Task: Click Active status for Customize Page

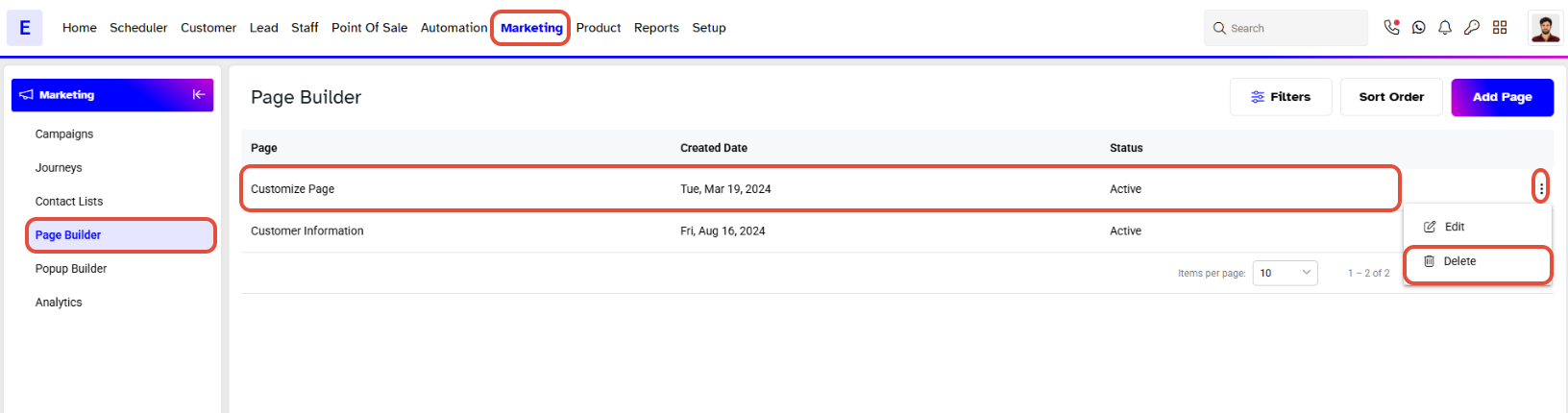Action: [1125, 189]
